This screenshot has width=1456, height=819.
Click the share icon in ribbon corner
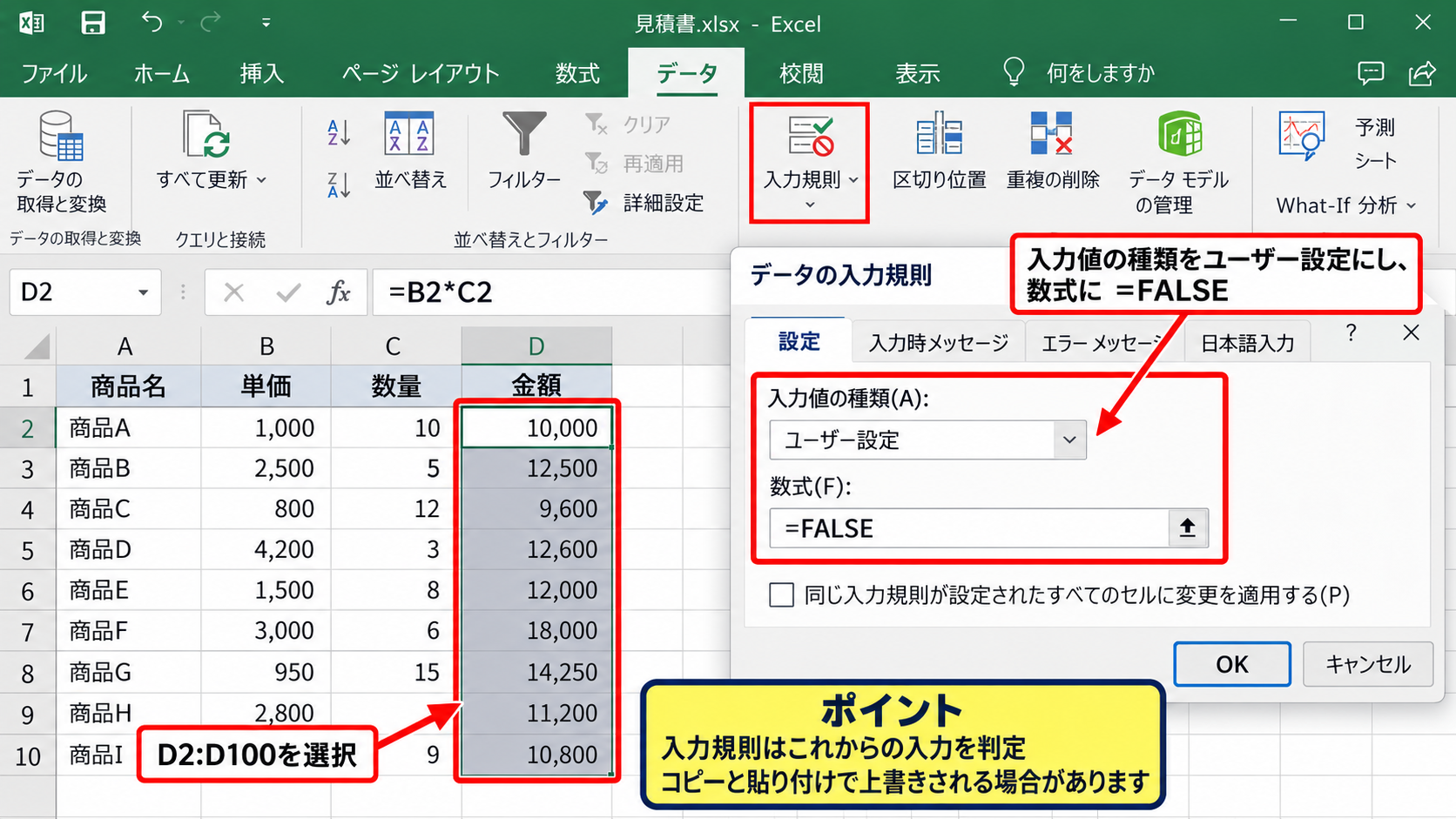pos(1422,73)
